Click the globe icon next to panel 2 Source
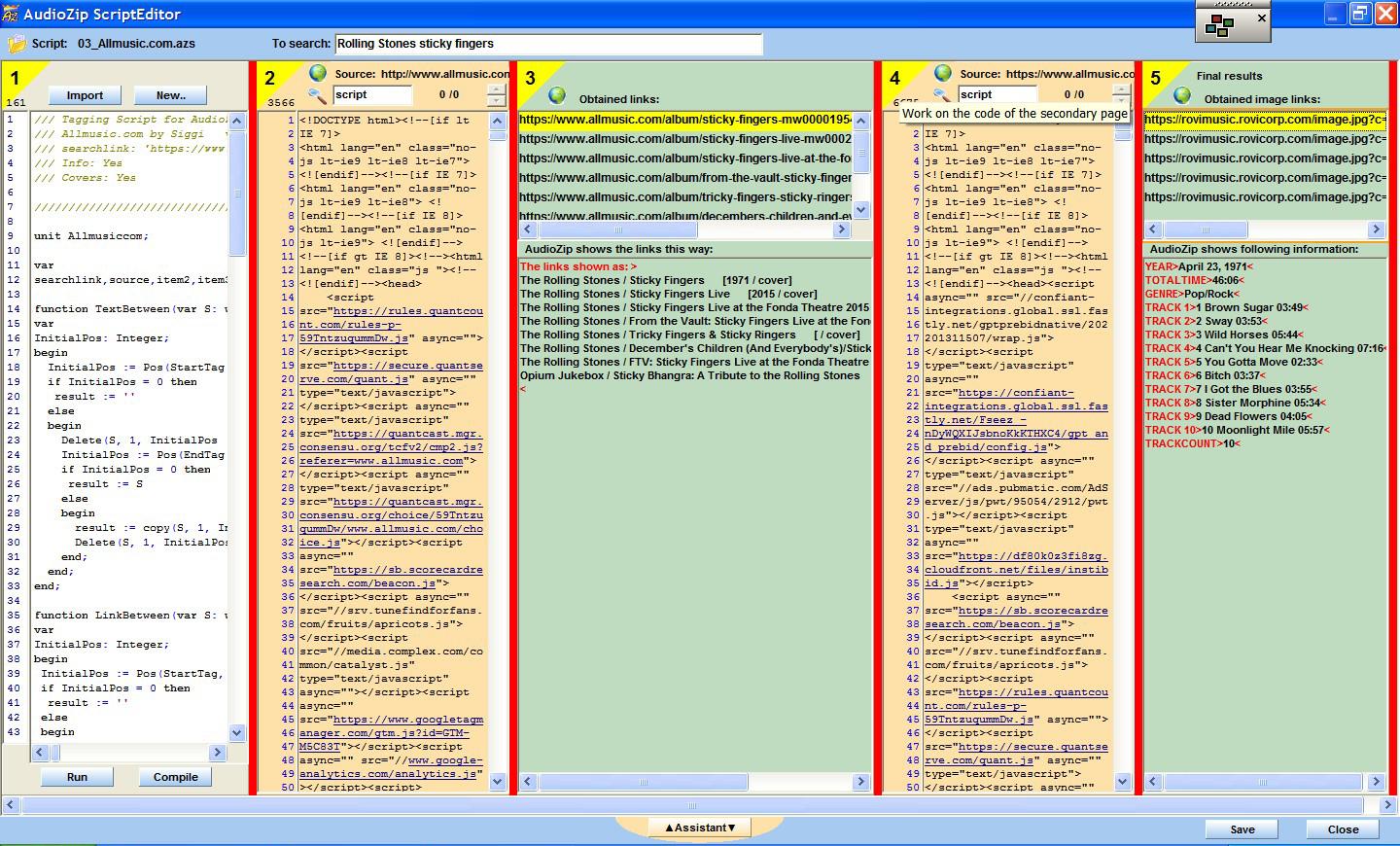This screenshot has height=846, width=1400. (318, 73)
